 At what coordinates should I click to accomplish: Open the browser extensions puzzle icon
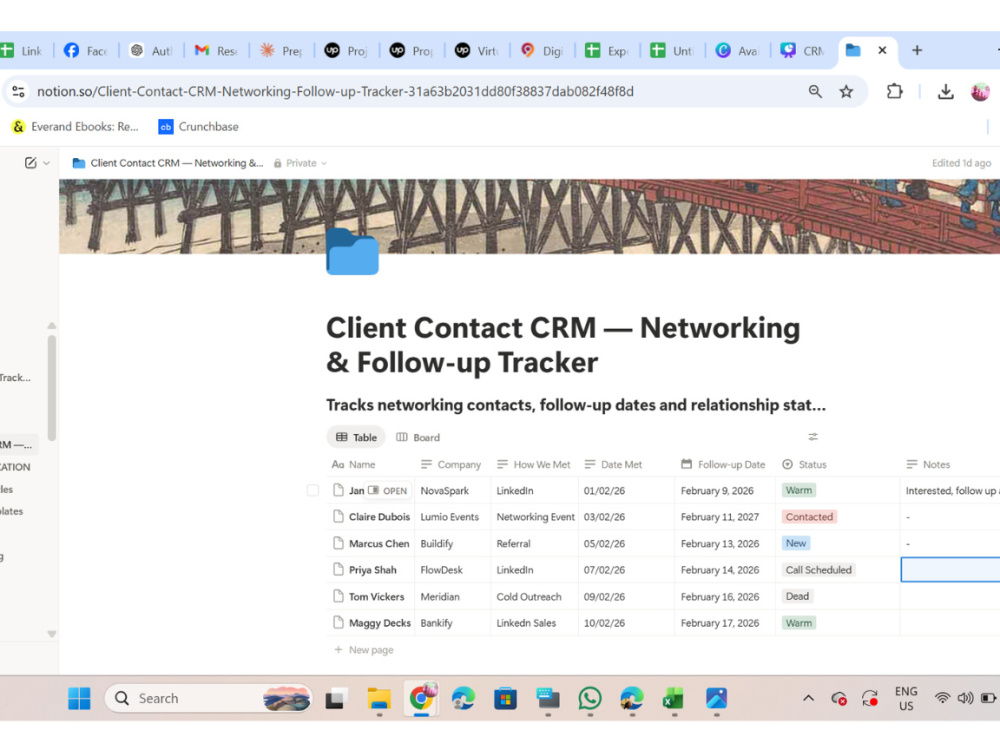[x=894, y=91]
